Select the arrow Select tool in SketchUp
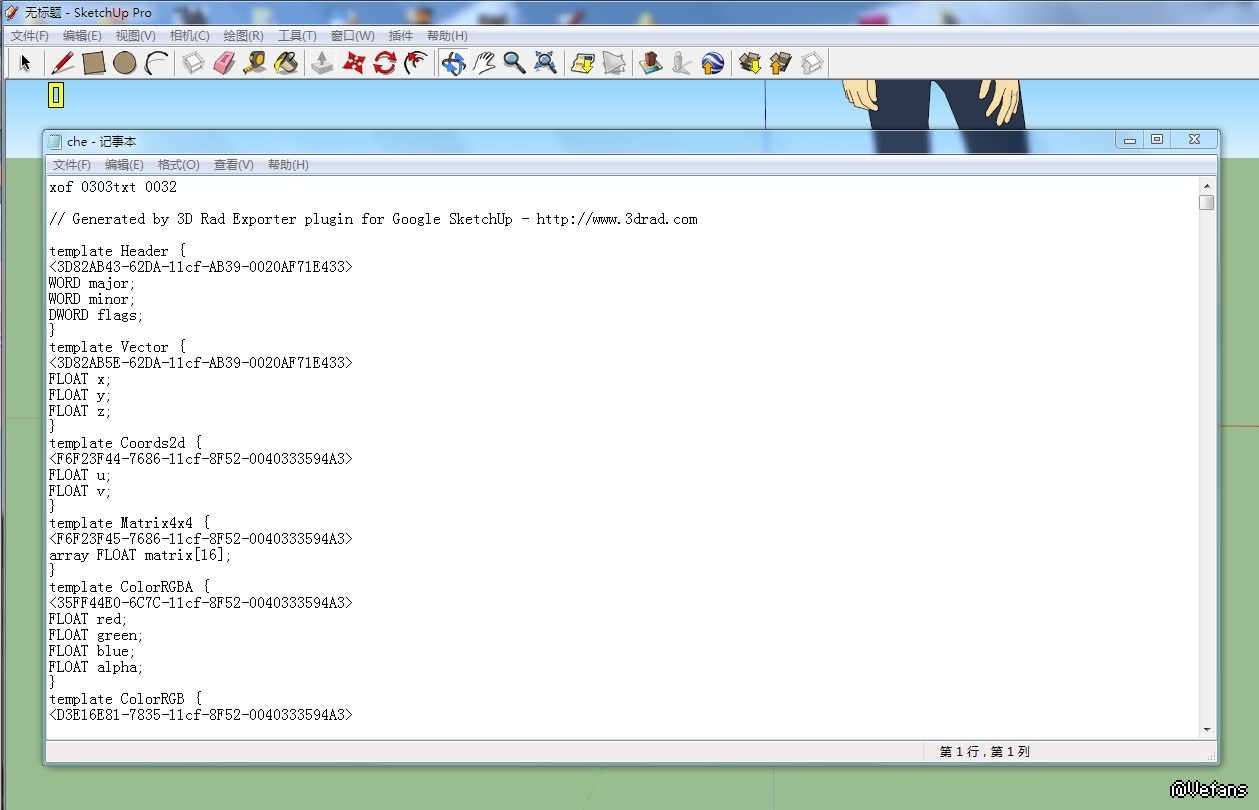This screenshot has width=1259, height=810. click(25, 63)
